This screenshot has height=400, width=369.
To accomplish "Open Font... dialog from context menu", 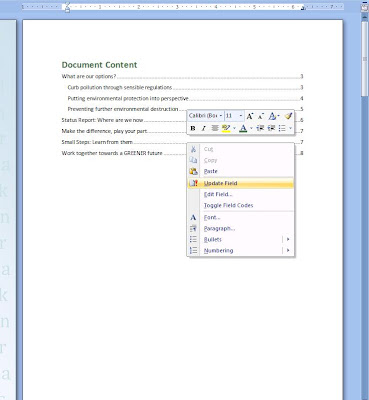I will 241,217.
